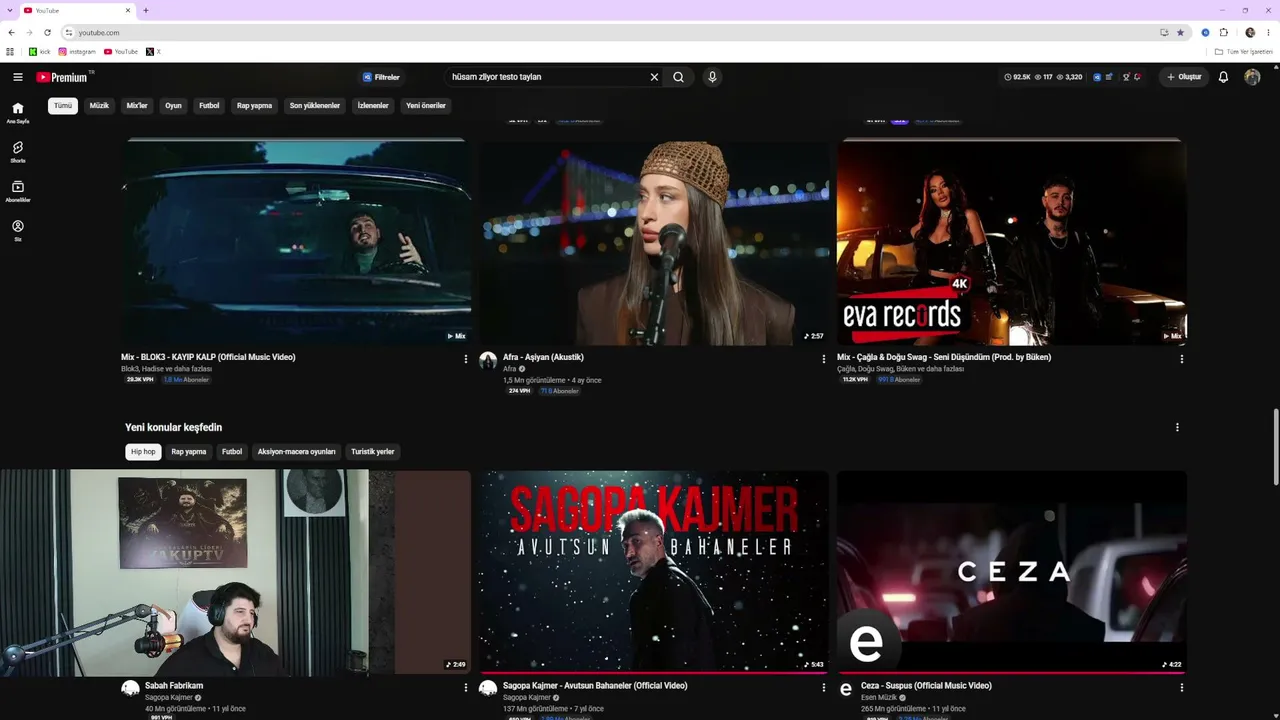Viewport: 1280px width, 720px height.
Task: Start voice search with the microphone
Action: pos(712,77)
